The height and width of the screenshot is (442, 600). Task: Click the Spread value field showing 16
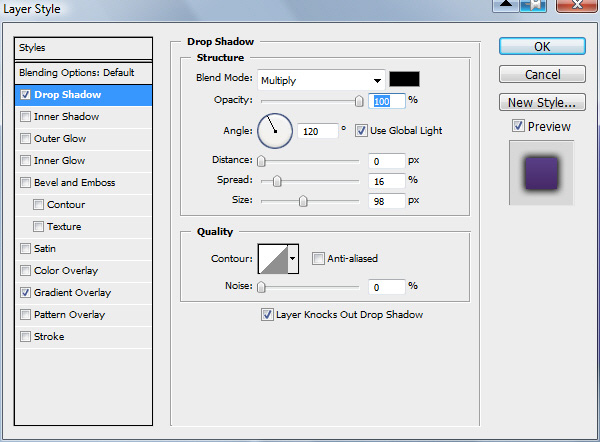coord(386,181)
